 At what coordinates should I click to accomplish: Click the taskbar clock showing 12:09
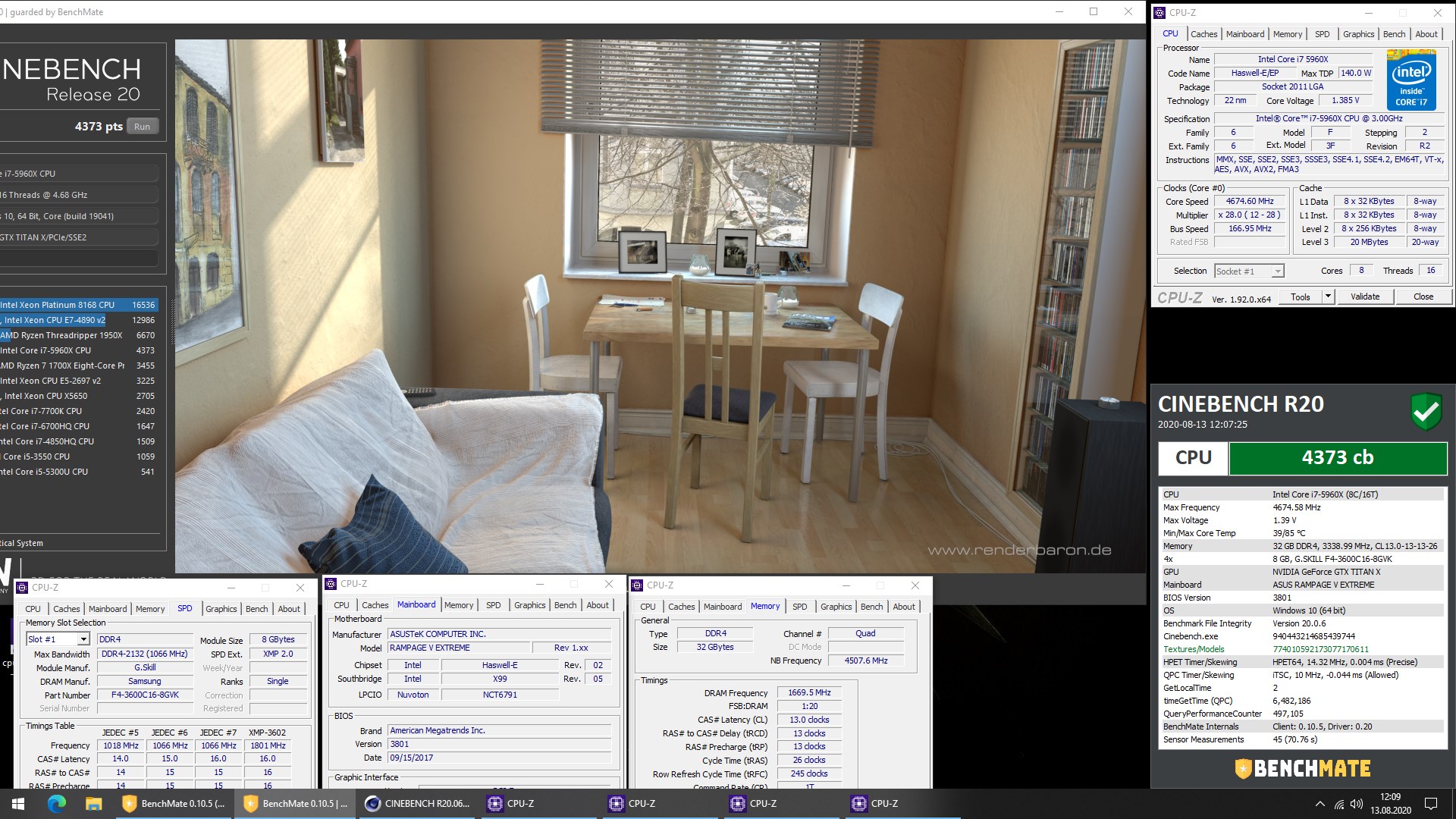click(x=1390, y=804)
